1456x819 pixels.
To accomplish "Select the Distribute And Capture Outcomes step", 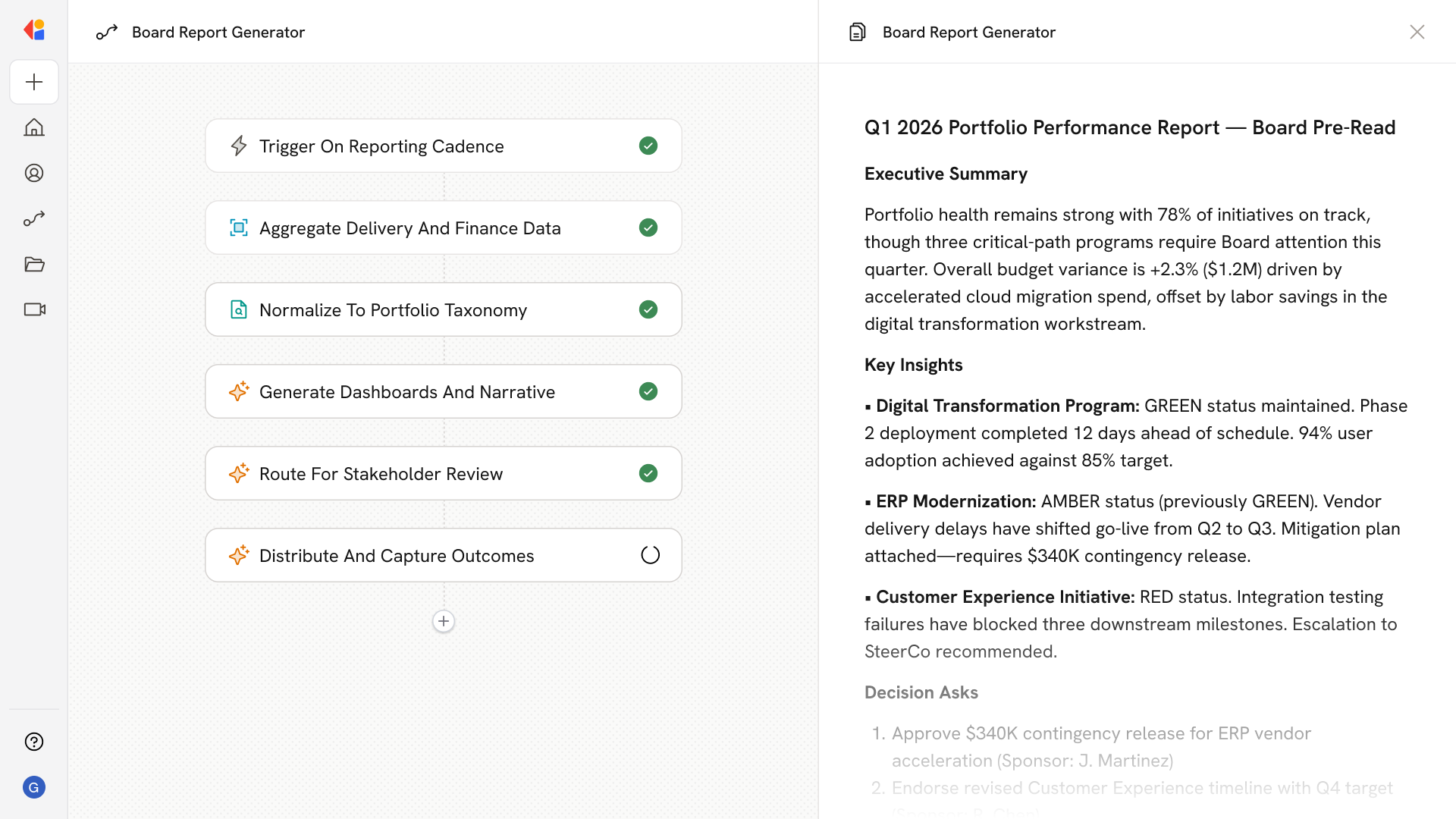I will (396, 555).
